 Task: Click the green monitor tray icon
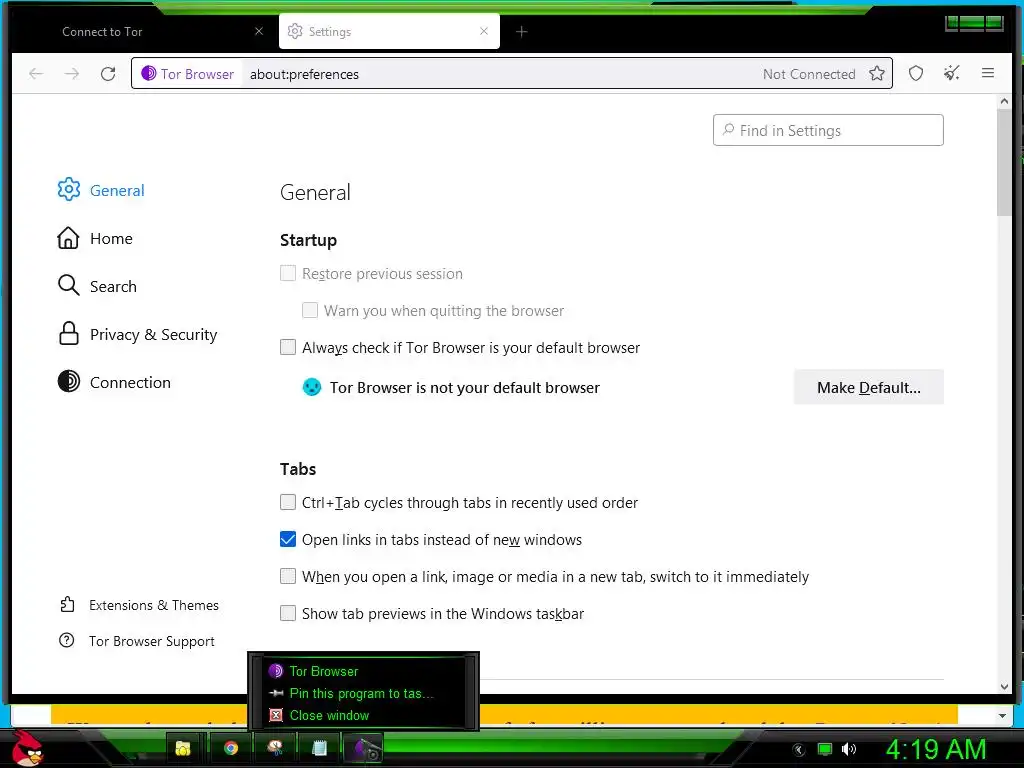coord(825,749)
